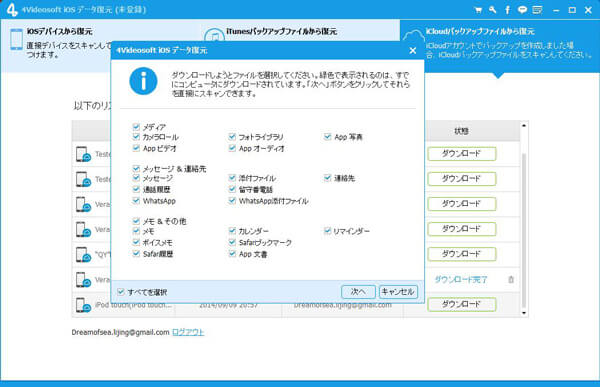The height and width of the screenshot is (387, 600).
Task: Click the key register icon
Action: click(492, 10)
